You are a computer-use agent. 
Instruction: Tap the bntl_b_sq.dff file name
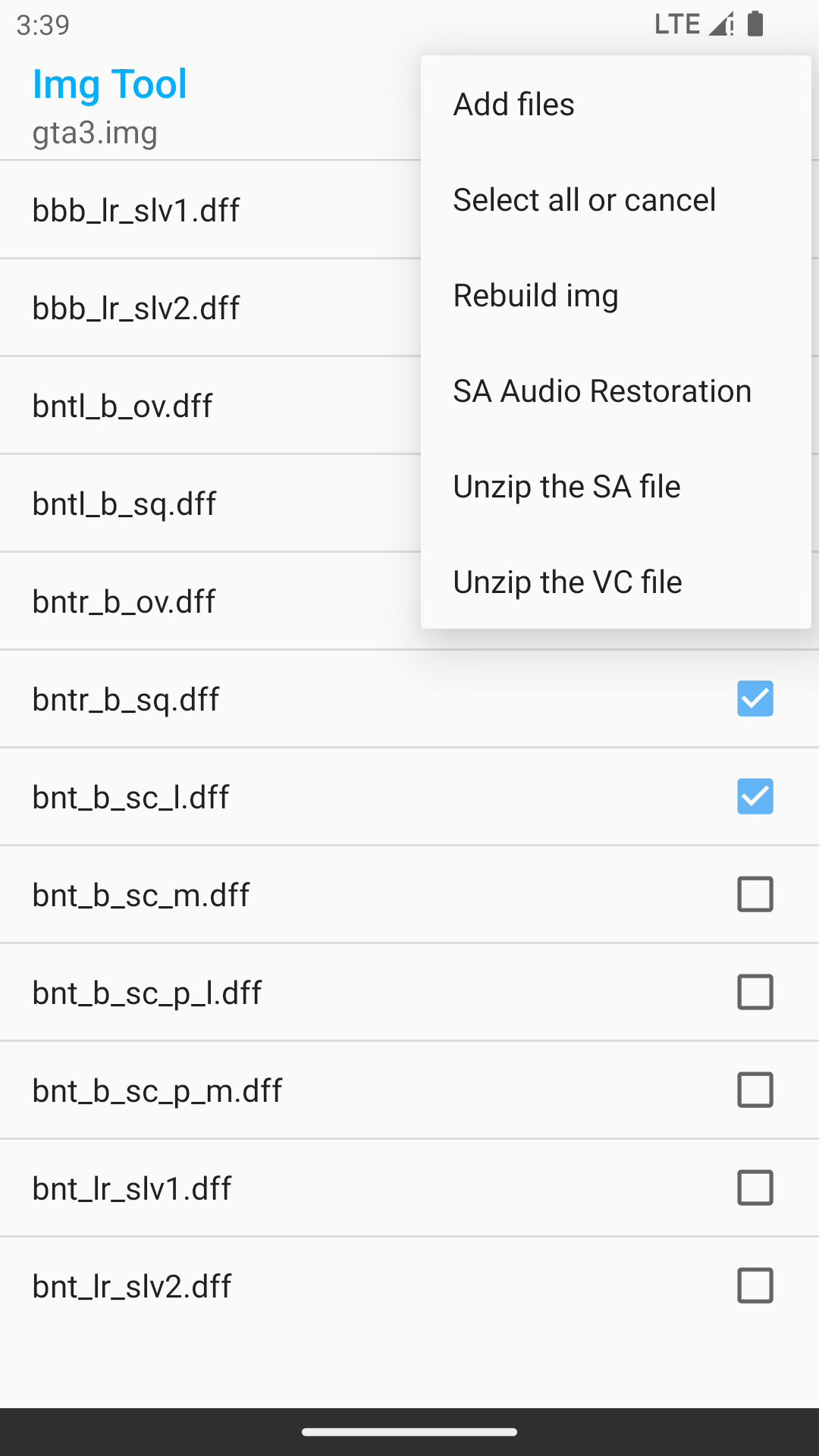pos(124,504)
